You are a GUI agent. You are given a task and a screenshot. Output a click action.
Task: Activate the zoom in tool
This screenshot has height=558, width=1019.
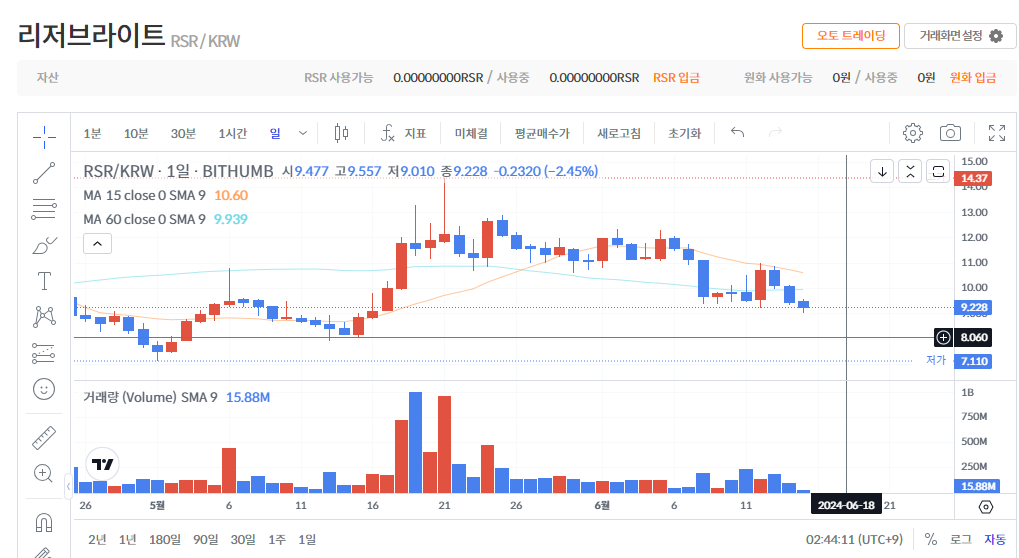pos(44,474)
